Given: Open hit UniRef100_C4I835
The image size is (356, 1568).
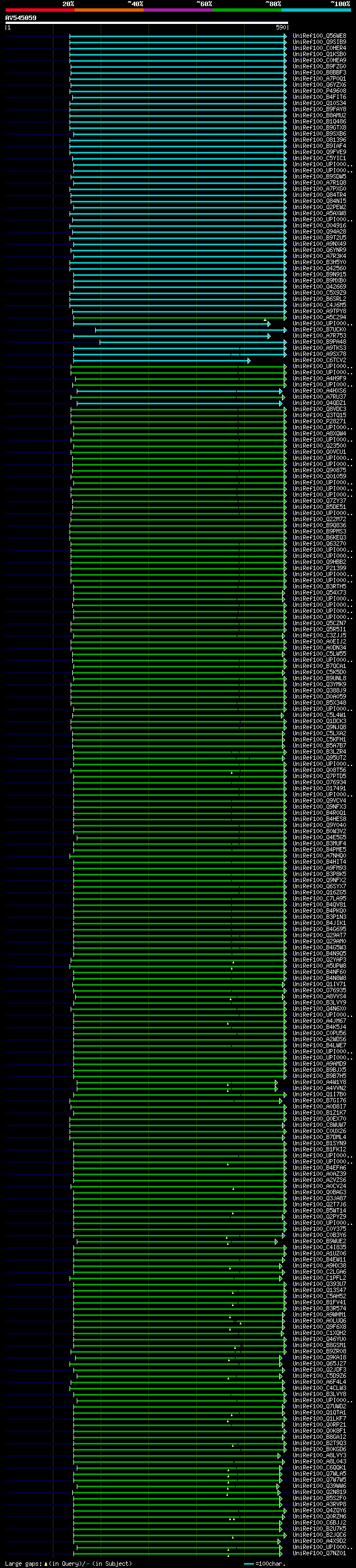Looking at the screenshot, I should [319, 1247].
